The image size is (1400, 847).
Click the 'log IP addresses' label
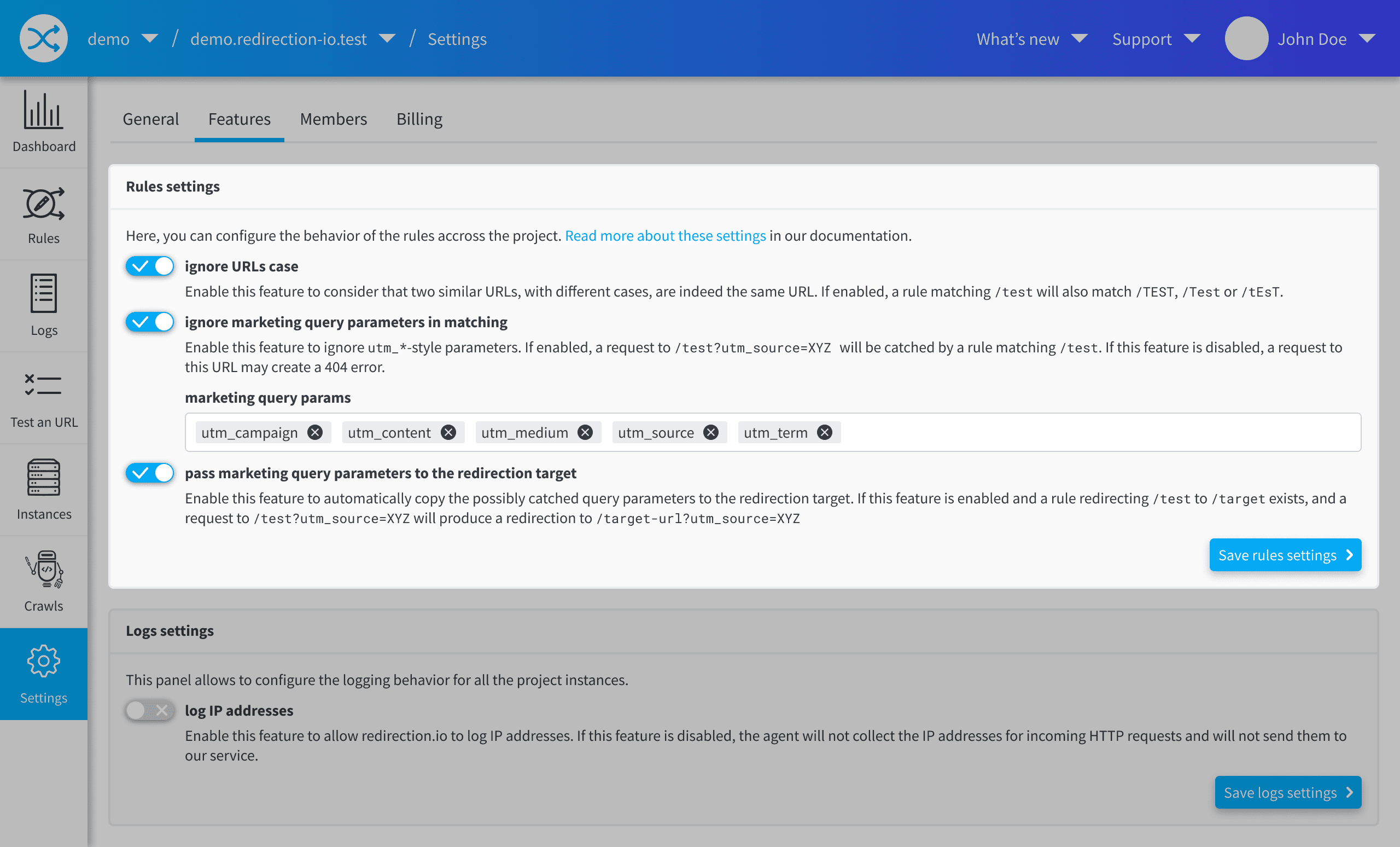pos(239,710)
